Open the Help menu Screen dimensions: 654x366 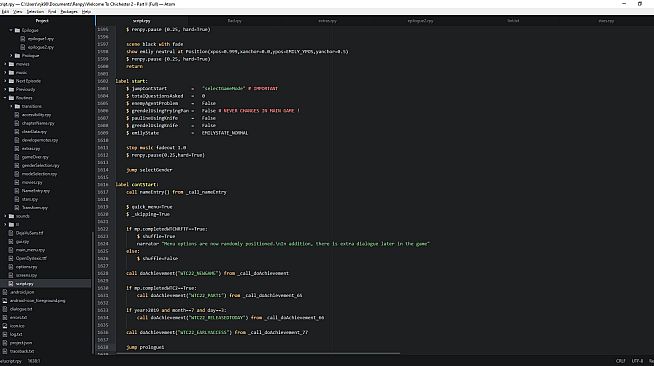(86, 12)
